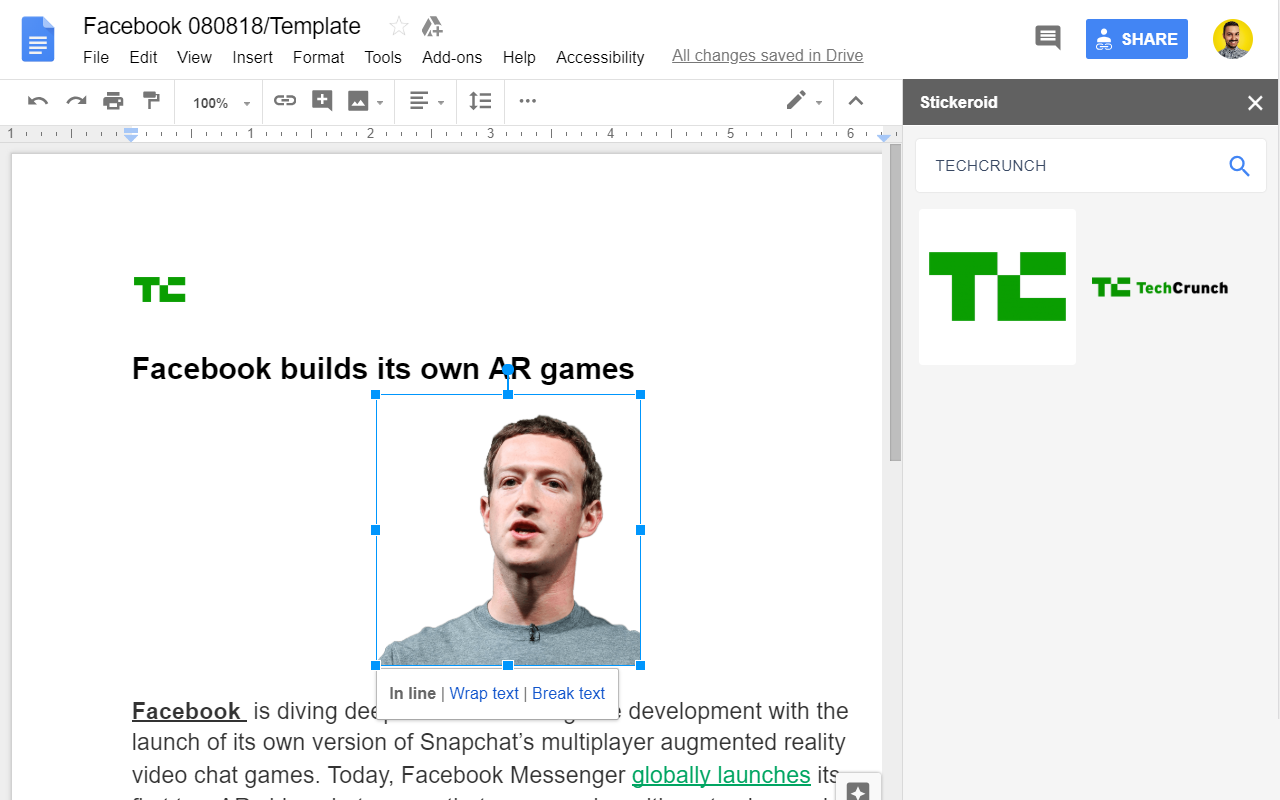This screenshot has width=1280, height=800.
Task: Run the Stickeroid search with the magnifier icon
Action: (x=1239, y=166)
